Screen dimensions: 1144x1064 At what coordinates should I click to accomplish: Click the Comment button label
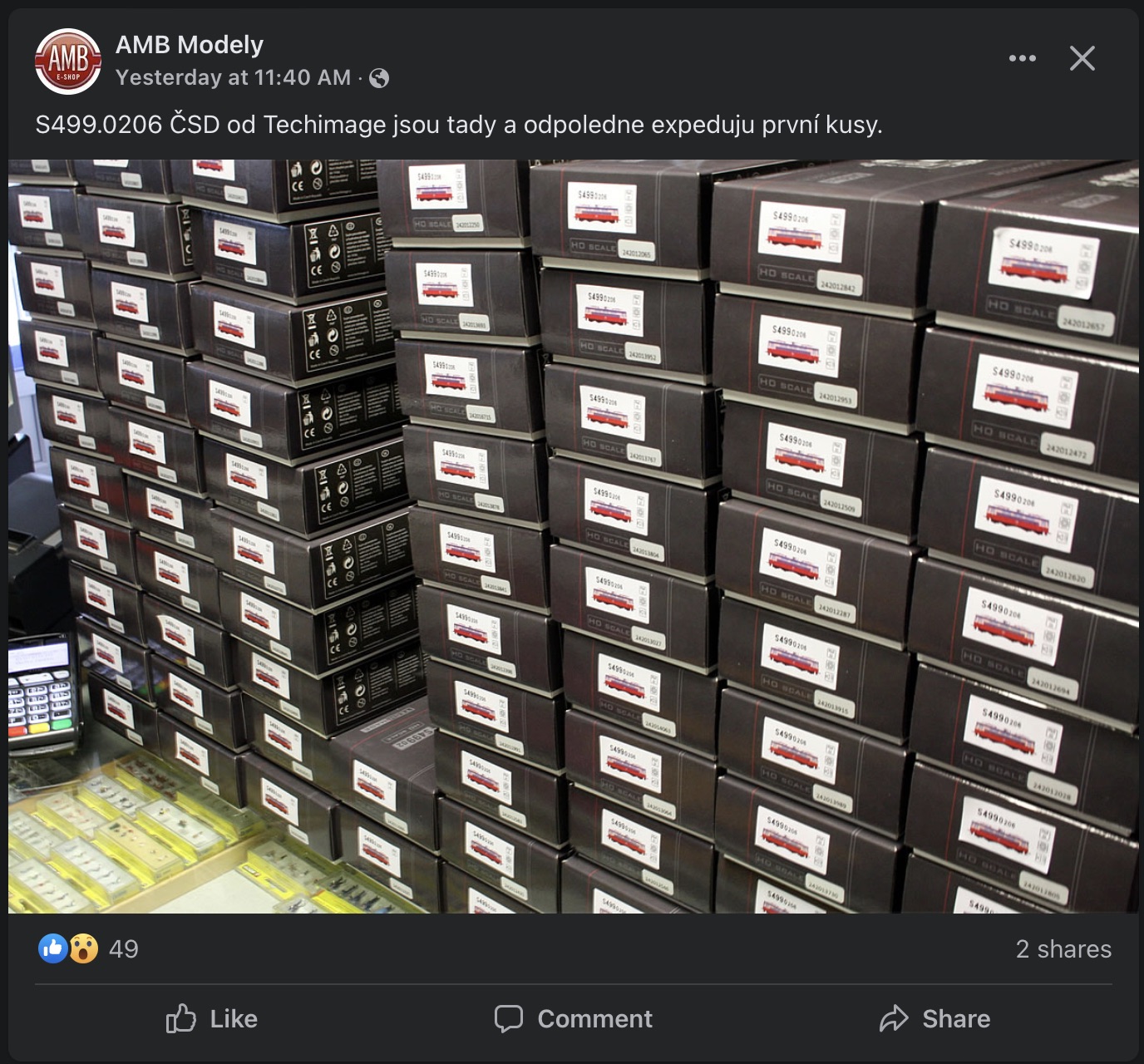pyautogui.click(x=595, y=1019)
